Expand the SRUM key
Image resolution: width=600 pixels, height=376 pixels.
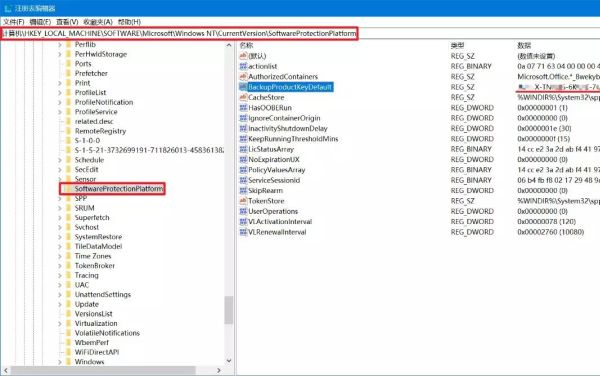coord(60,208)
